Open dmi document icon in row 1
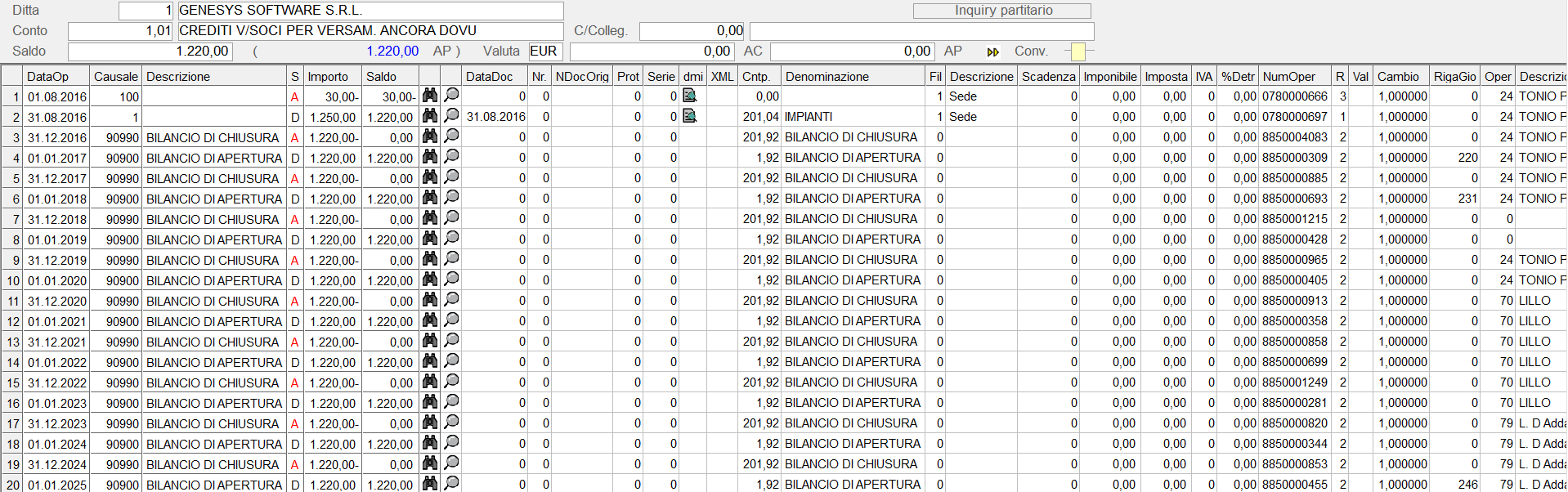Image resolution: width=1568 pixels, height=492 pixels. click(x=690, y=96)
